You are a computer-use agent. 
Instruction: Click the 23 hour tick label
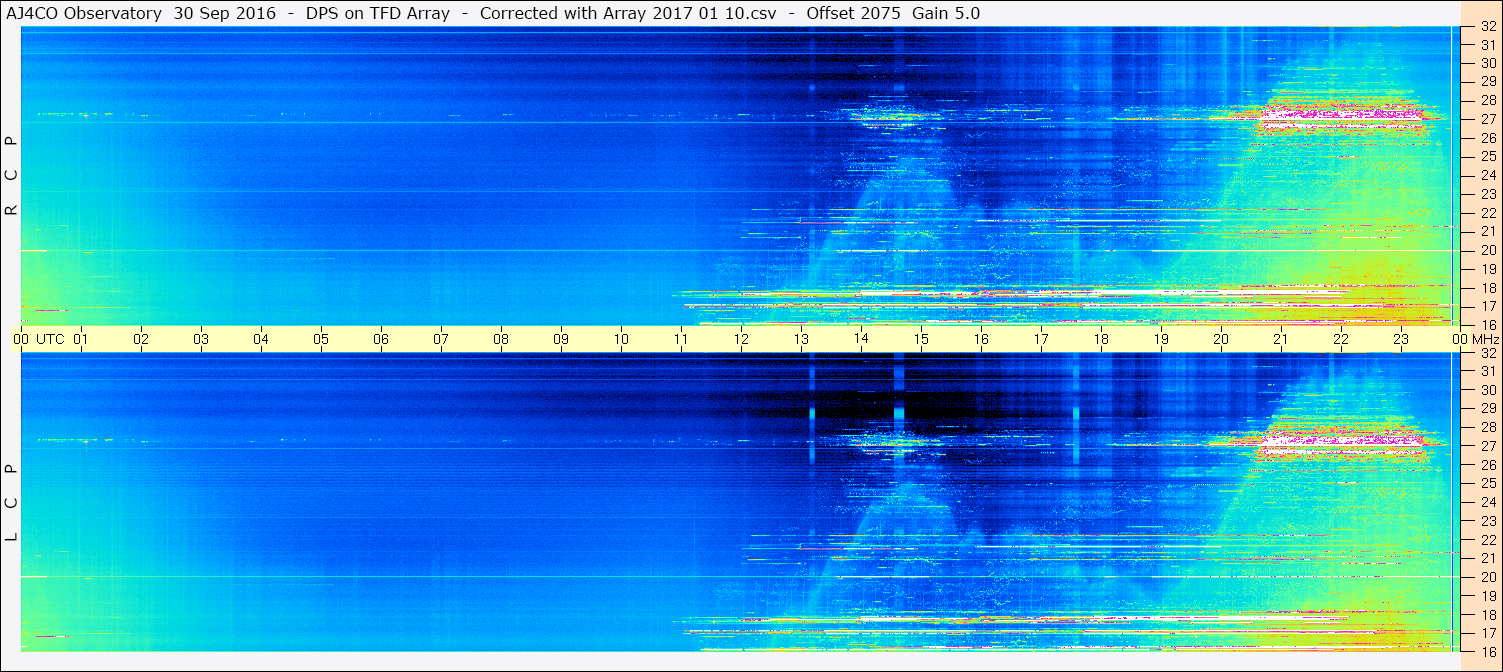pyautogui.click(x=1401, y=339)
